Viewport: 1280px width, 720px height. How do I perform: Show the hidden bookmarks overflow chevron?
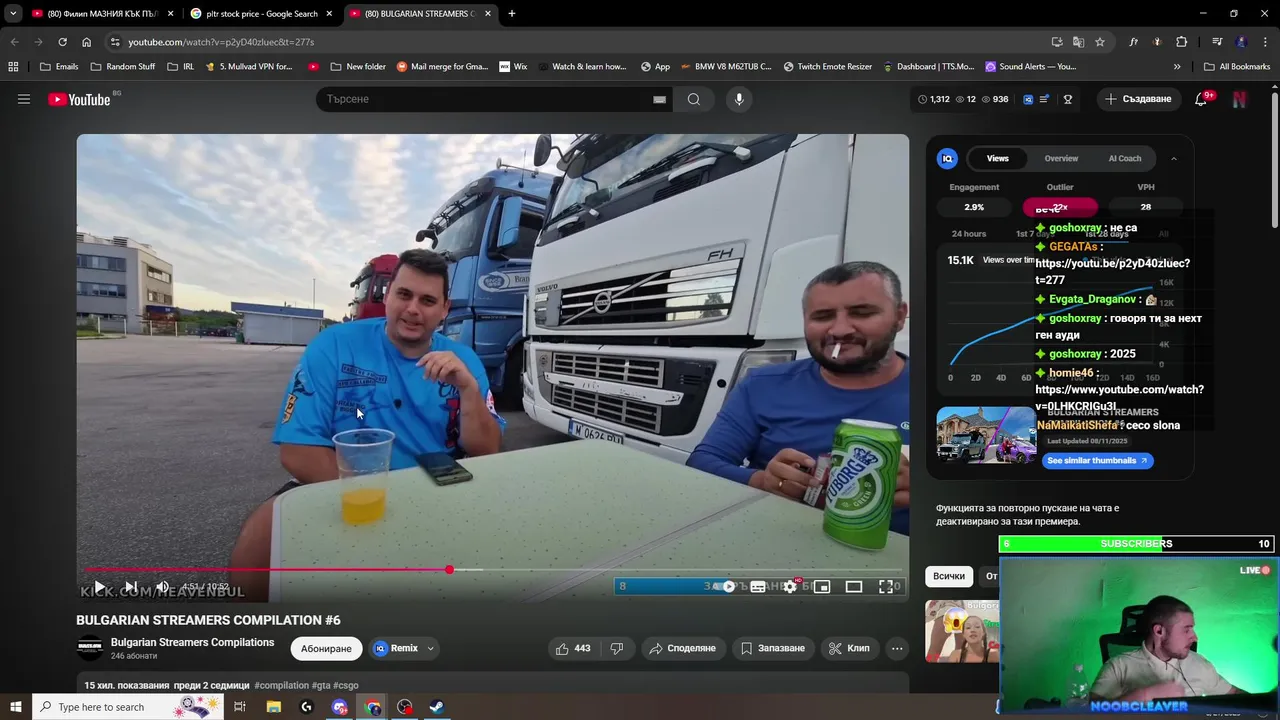[x=1177, y=67]
